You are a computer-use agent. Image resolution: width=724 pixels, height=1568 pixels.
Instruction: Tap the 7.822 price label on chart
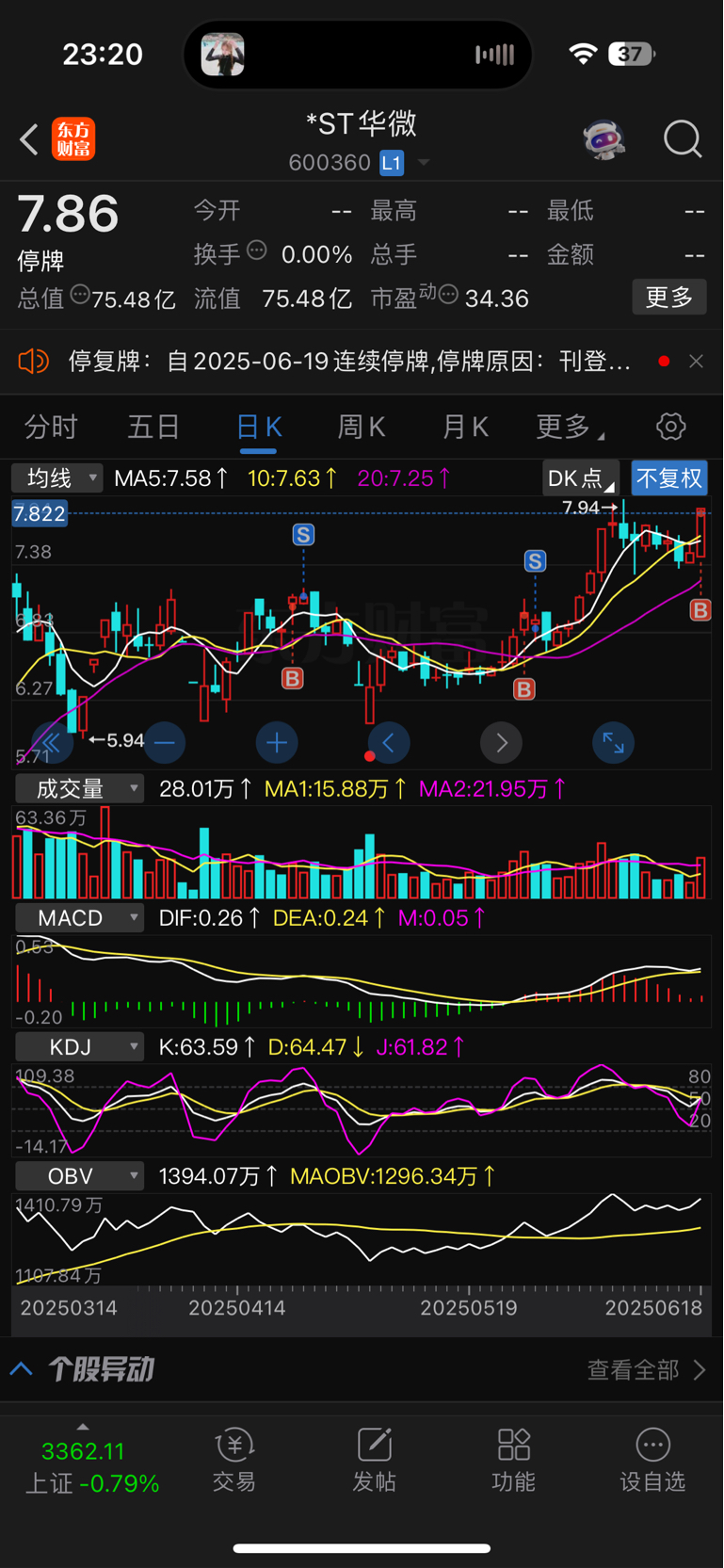(40, 513)
